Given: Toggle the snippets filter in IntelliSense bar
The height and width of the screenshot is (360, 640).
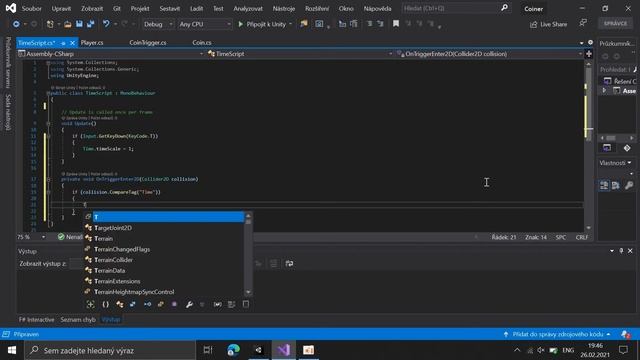Looking at the screenshot, I should click(246, 304).
